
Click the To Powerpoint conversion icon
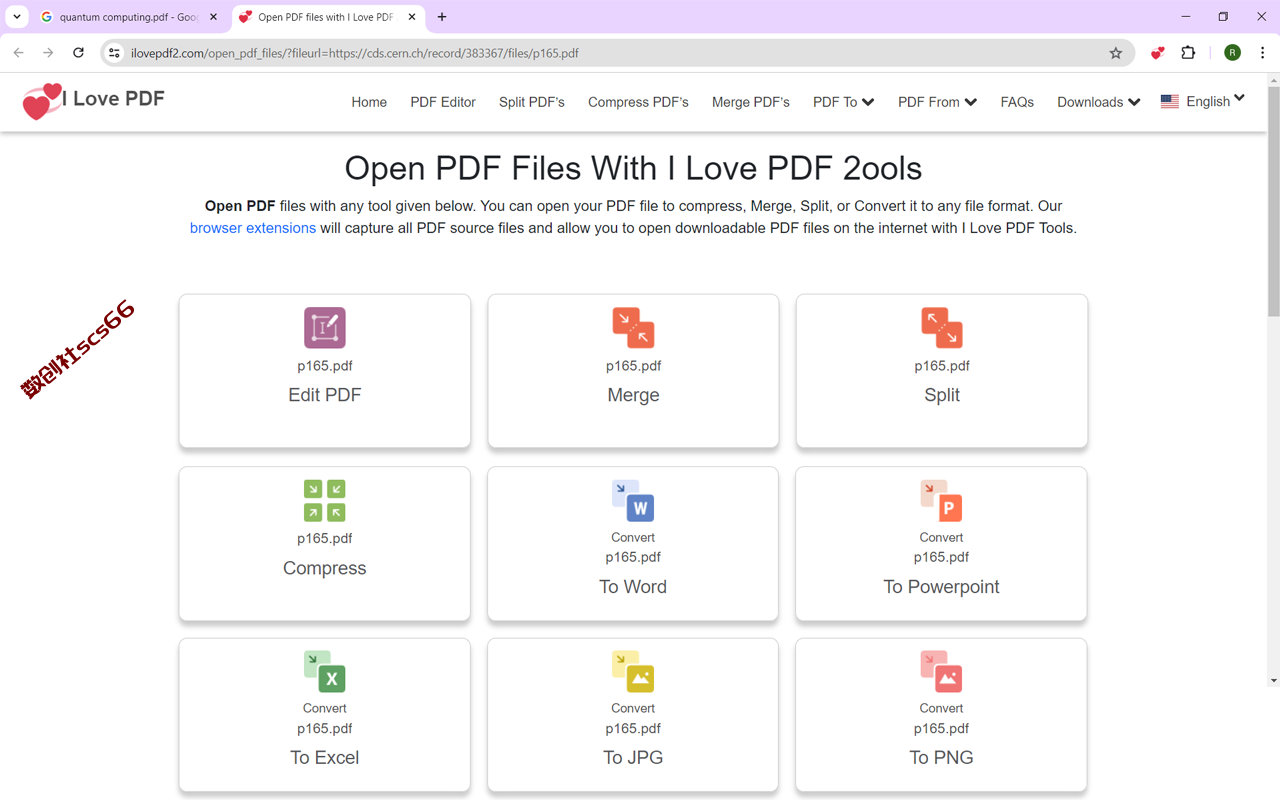click(942, 500)
